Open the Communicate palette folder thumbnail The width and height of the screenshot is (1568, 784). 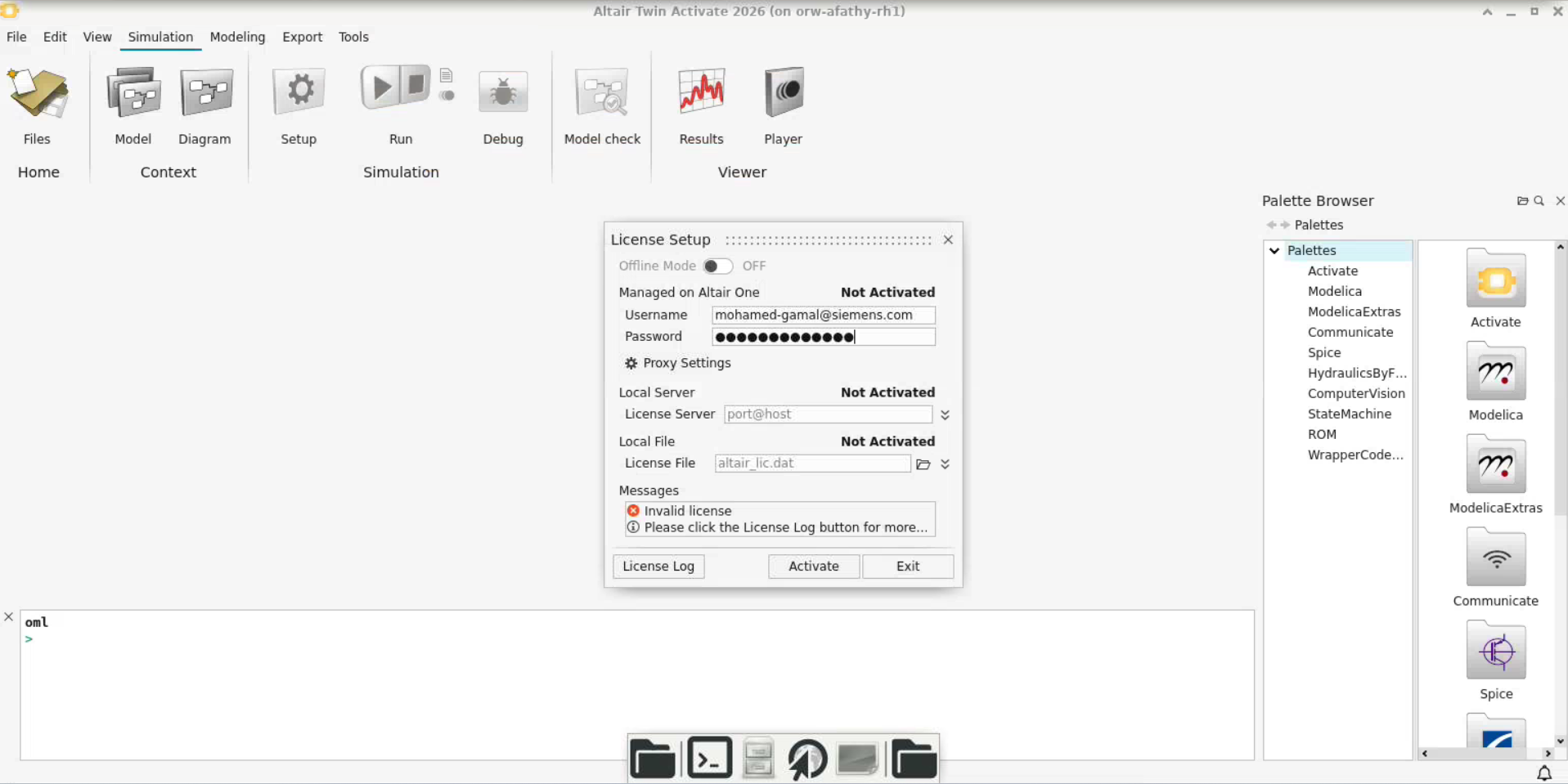click(1496, 558)
